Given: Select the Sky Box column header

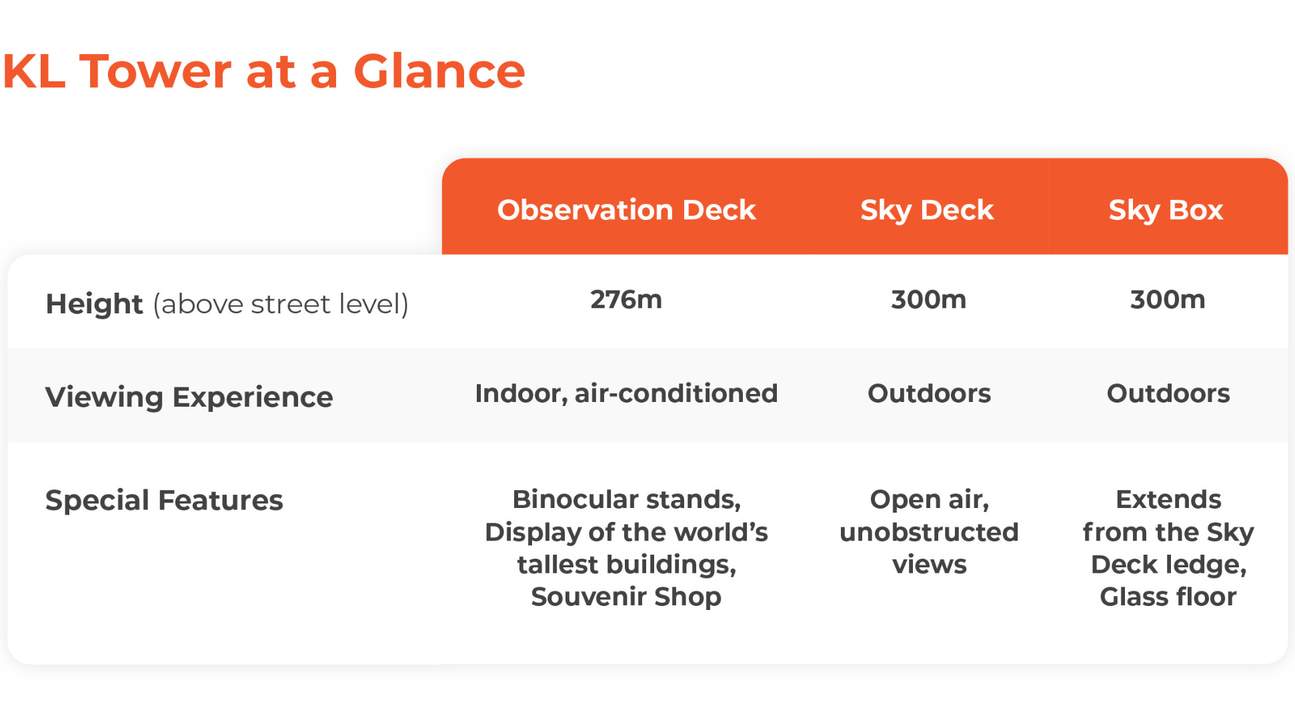Looking at the screenshot, I should [x=1166, y=210].
